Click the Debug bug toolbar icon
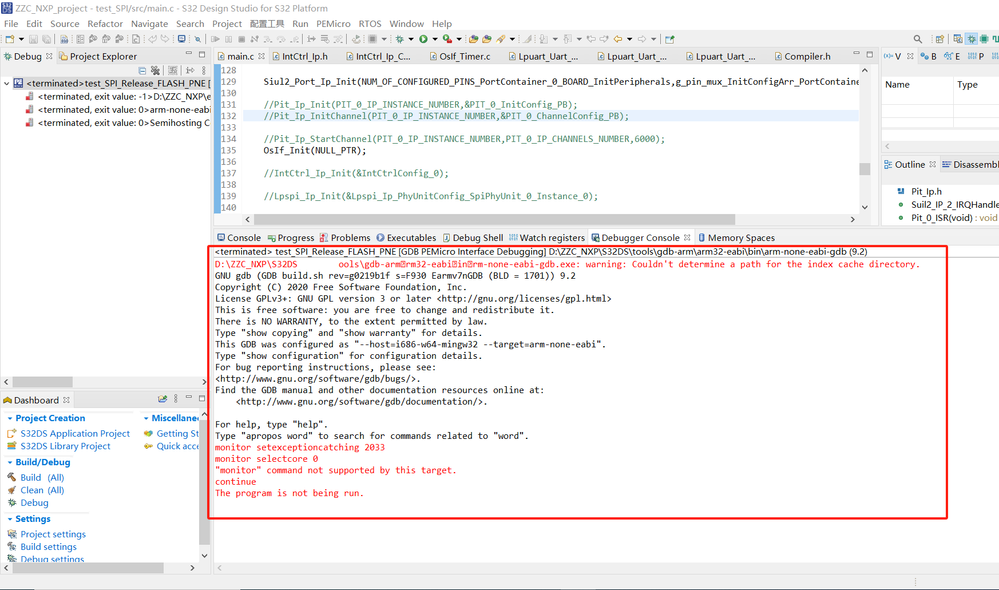Screen dimensions: 999x590 [399, 39]
